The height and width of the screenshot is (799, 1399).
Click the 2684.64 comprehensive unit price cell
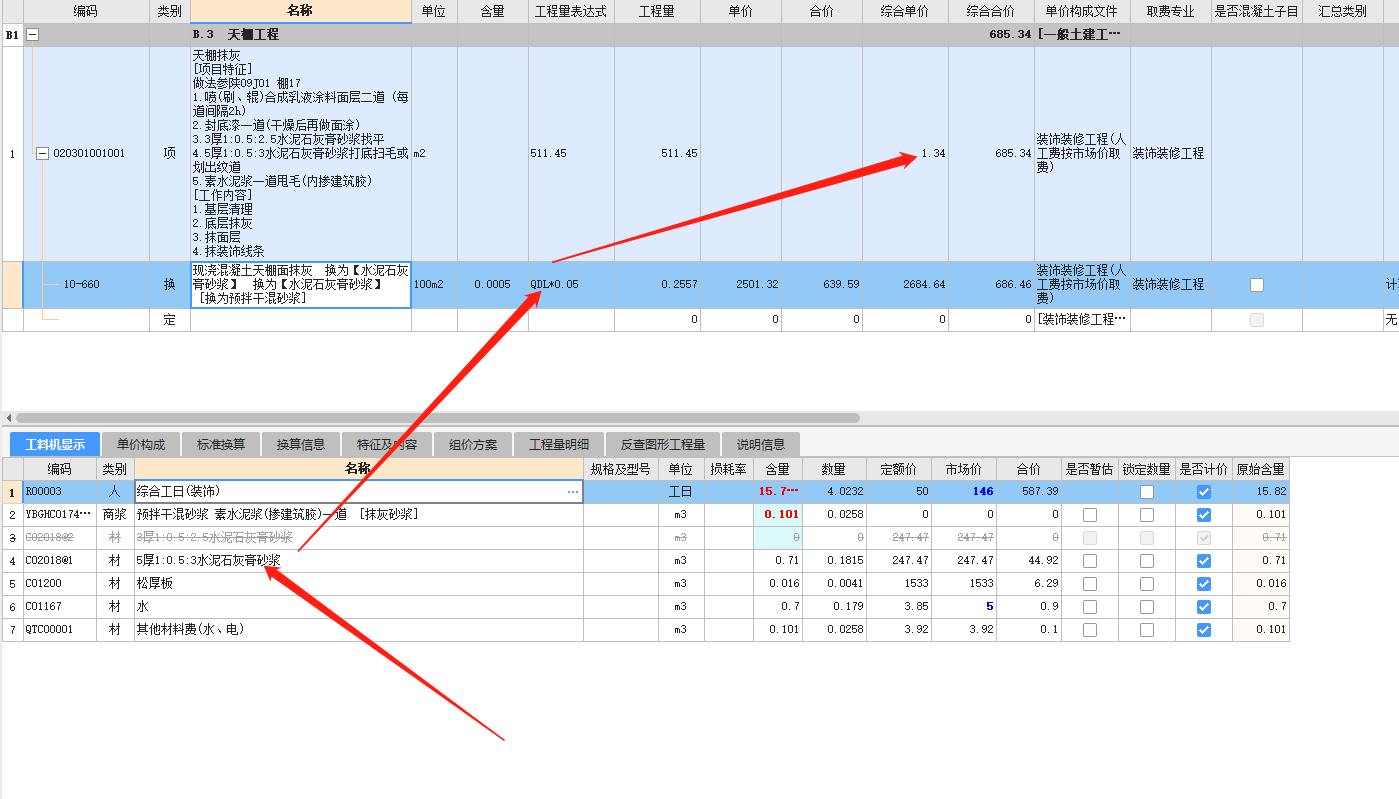point(905,285)
